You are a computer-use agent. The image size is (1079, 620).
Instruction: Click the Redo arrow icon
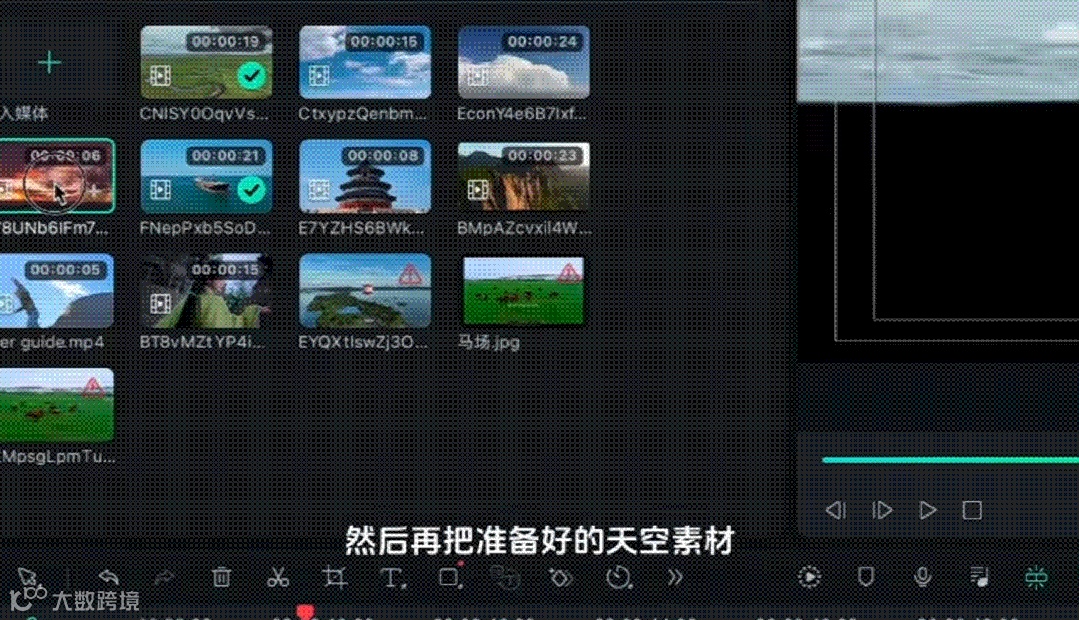point(162,576)
